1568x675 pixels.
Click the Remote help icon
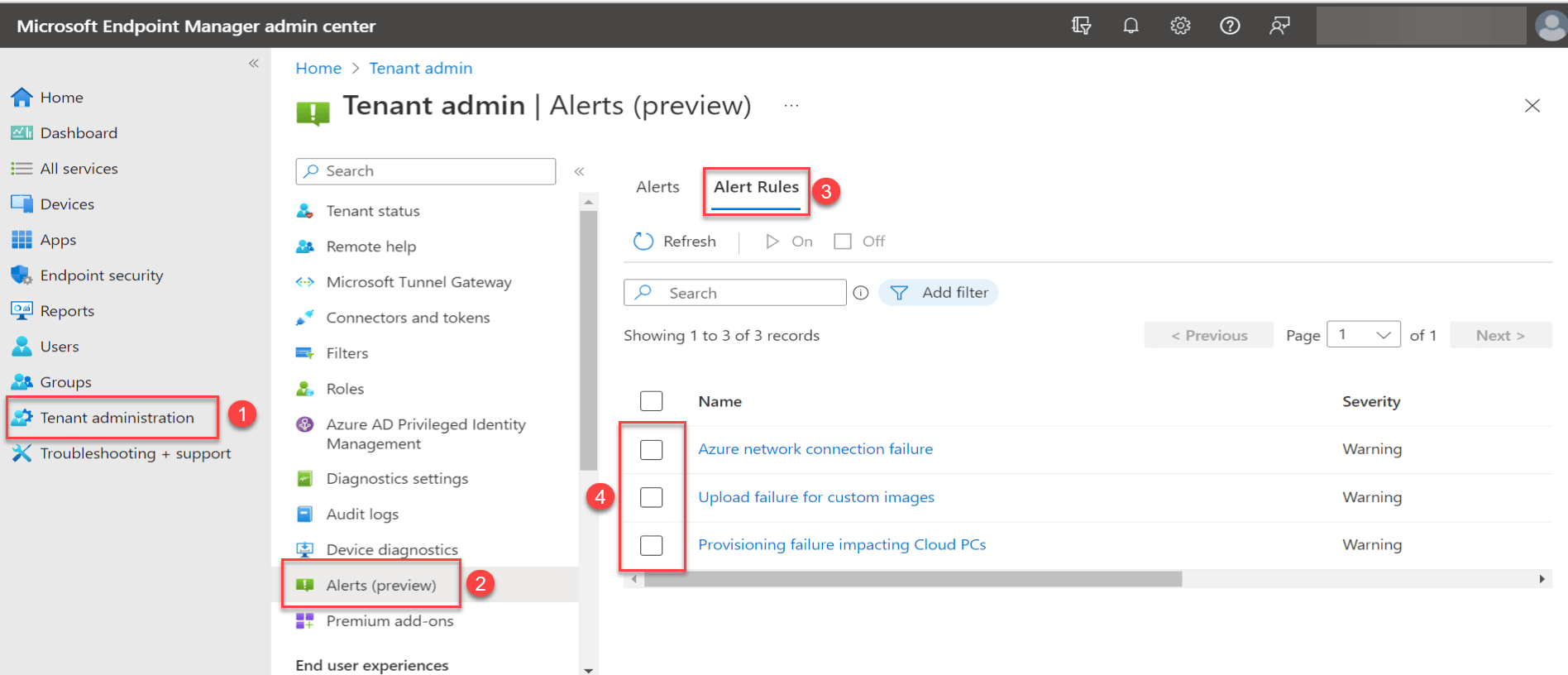304,247
